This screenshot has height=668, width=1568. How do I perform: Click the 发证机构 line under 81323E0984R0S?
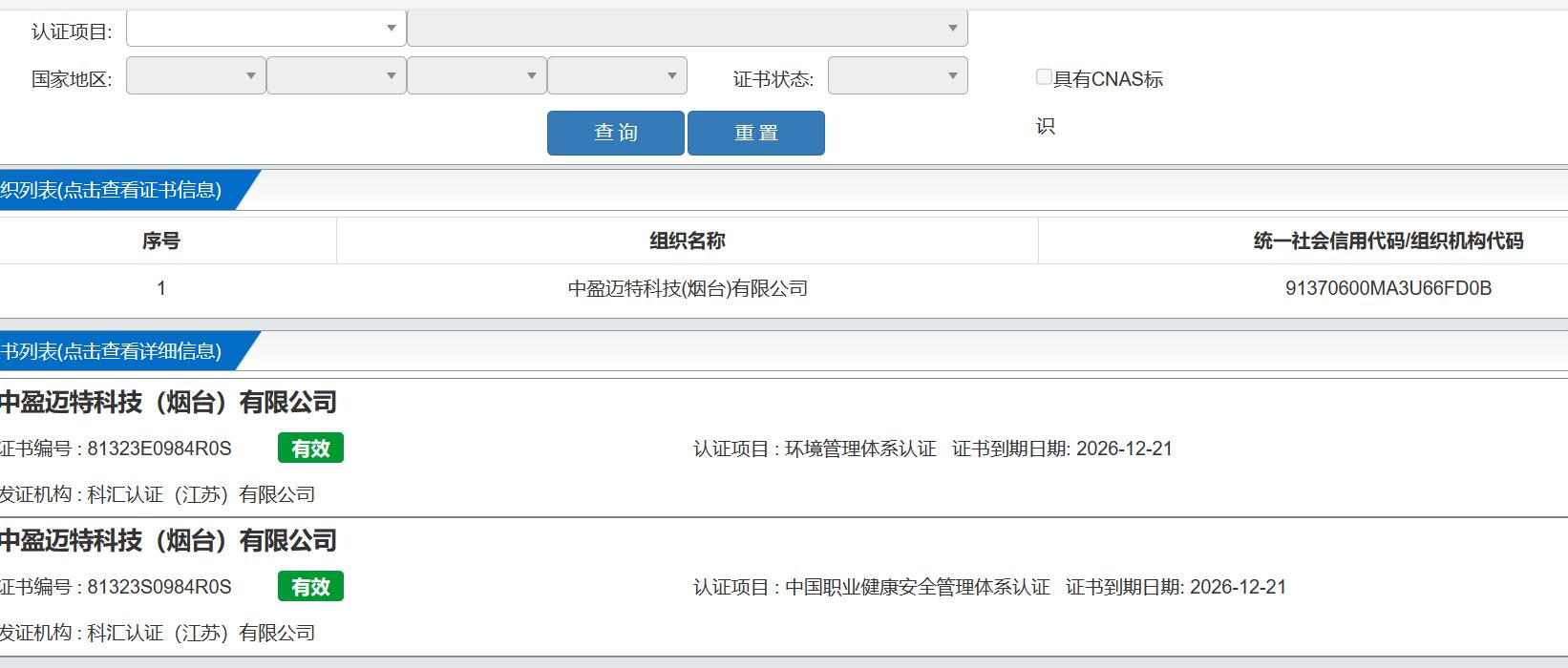coord(158,494)
